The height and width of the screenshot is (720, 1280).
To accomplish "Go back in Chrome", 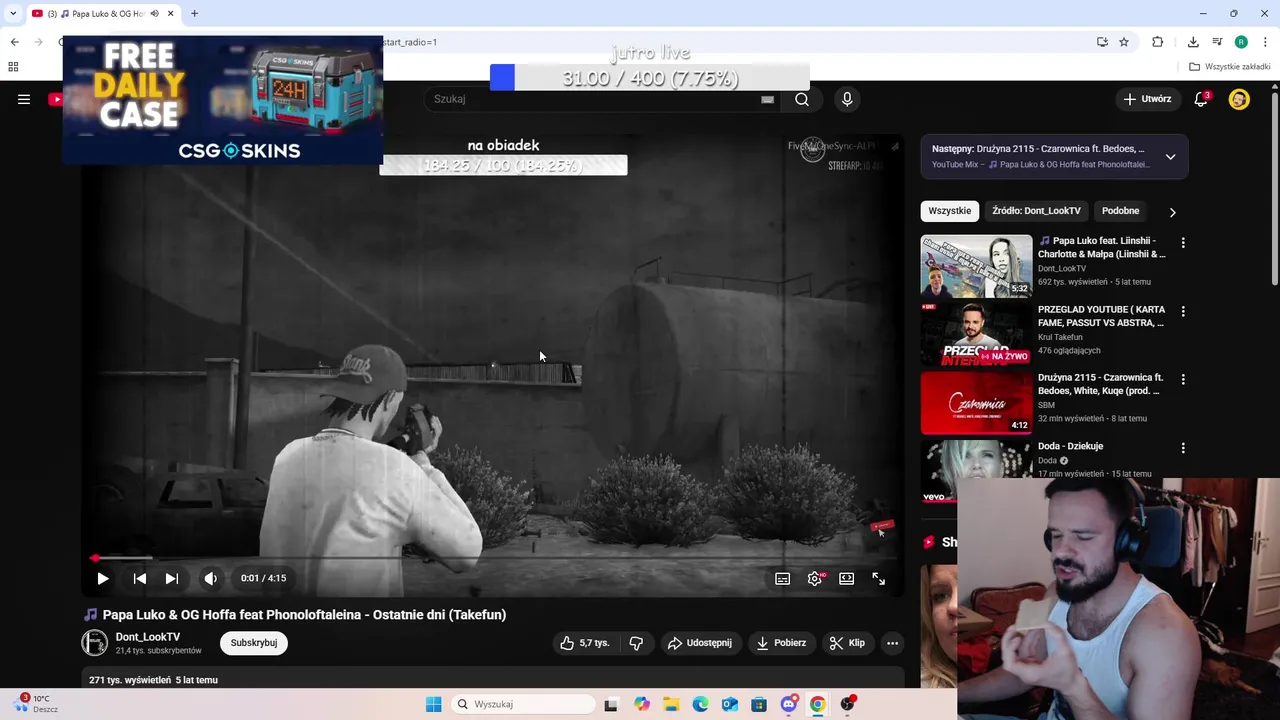I will 14,42.
